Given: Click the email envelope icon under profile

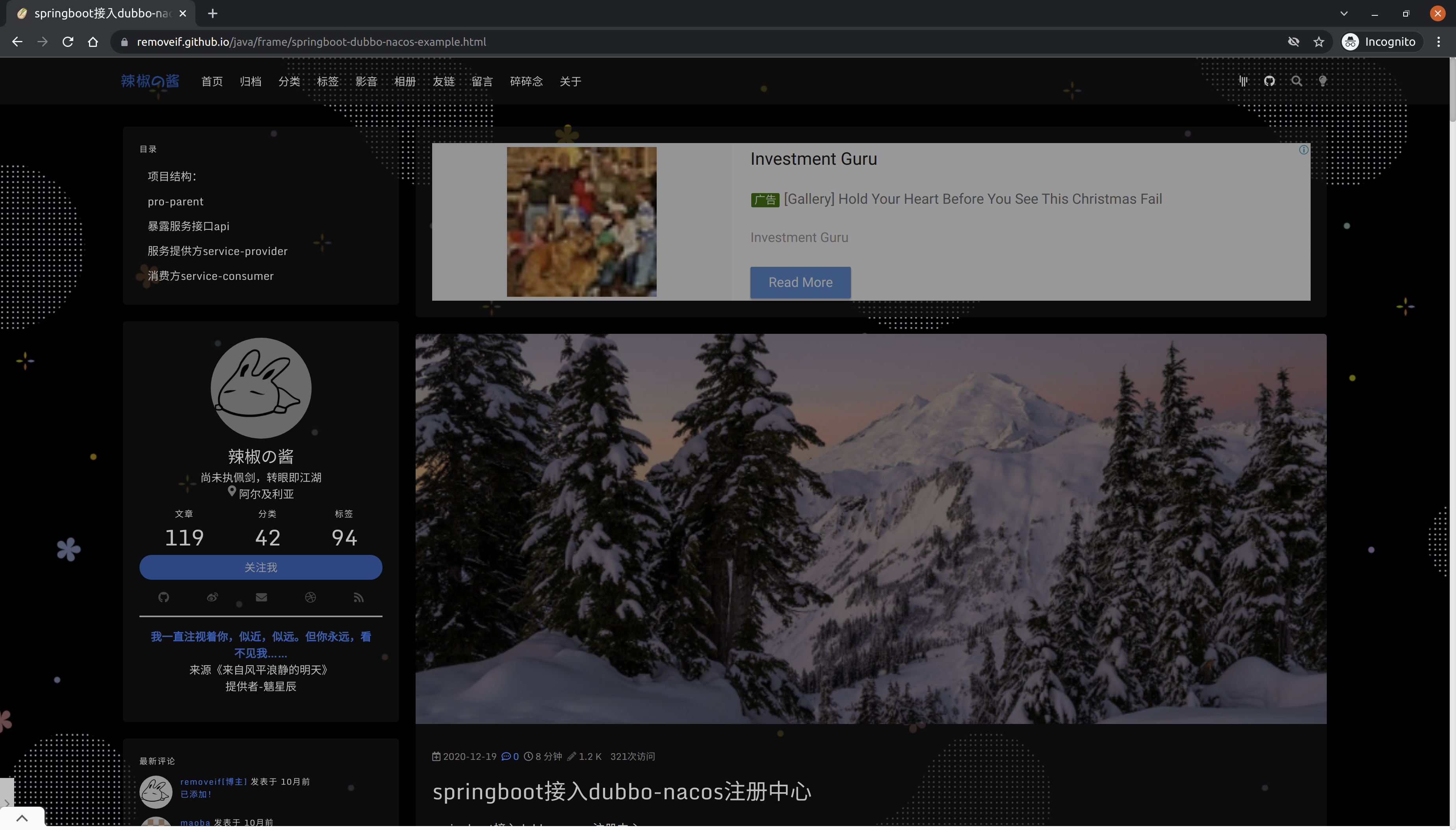Looking at the screenshot, I should click(x=262, y=597).
